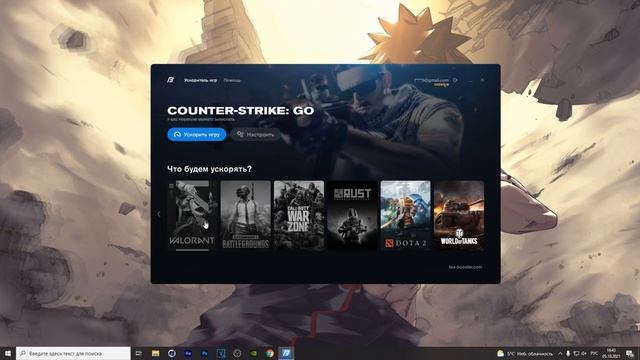Select the Dota 2 game card
640x360 pixels.
coord(406,215)
